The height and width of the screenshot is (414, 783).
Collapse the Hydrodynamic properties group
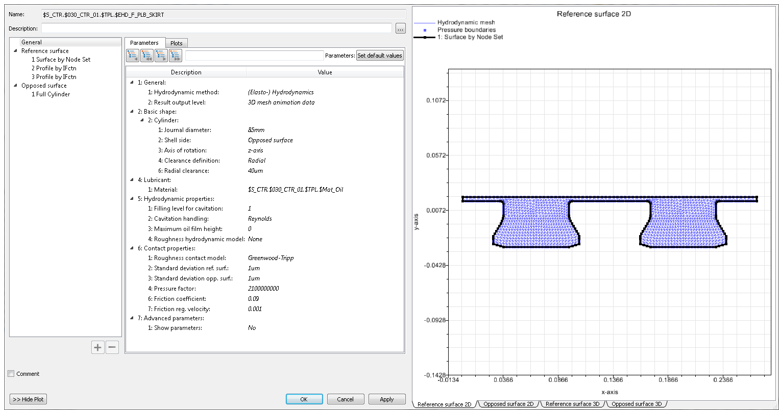133,197
